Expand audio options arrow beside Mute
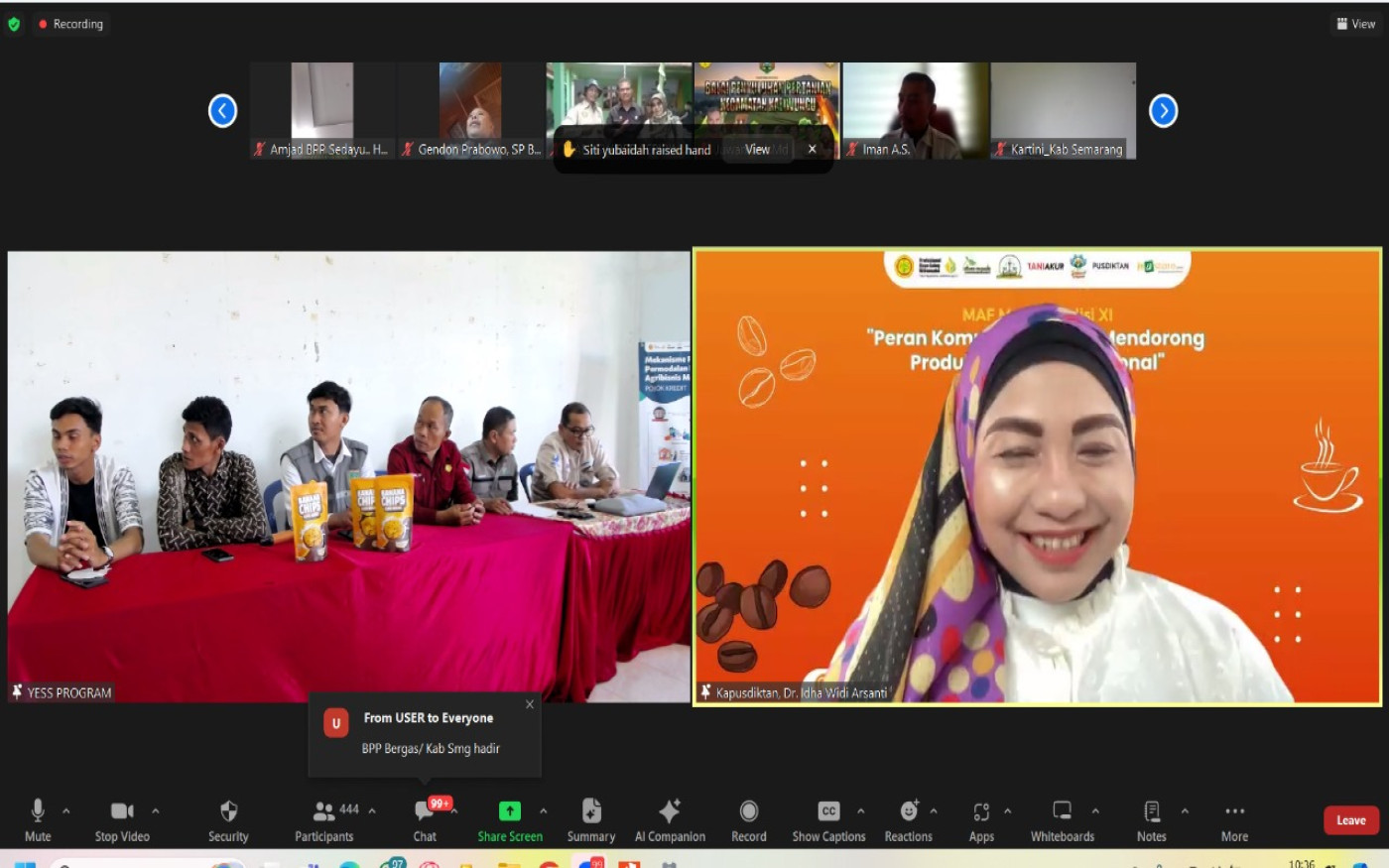The height and width of the screenshot is (868, 1389). tap(66, 810)
